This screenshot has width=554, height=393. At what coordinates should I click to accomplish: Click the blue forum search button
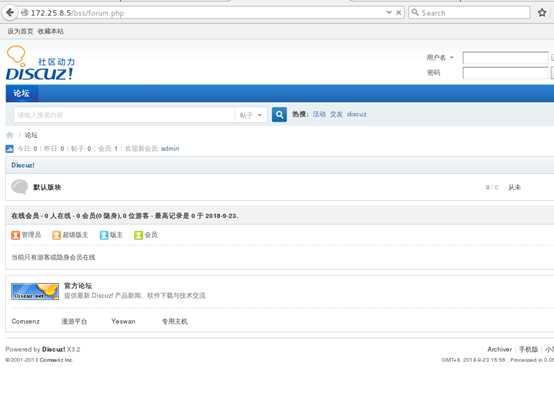(x=279, y=115)
